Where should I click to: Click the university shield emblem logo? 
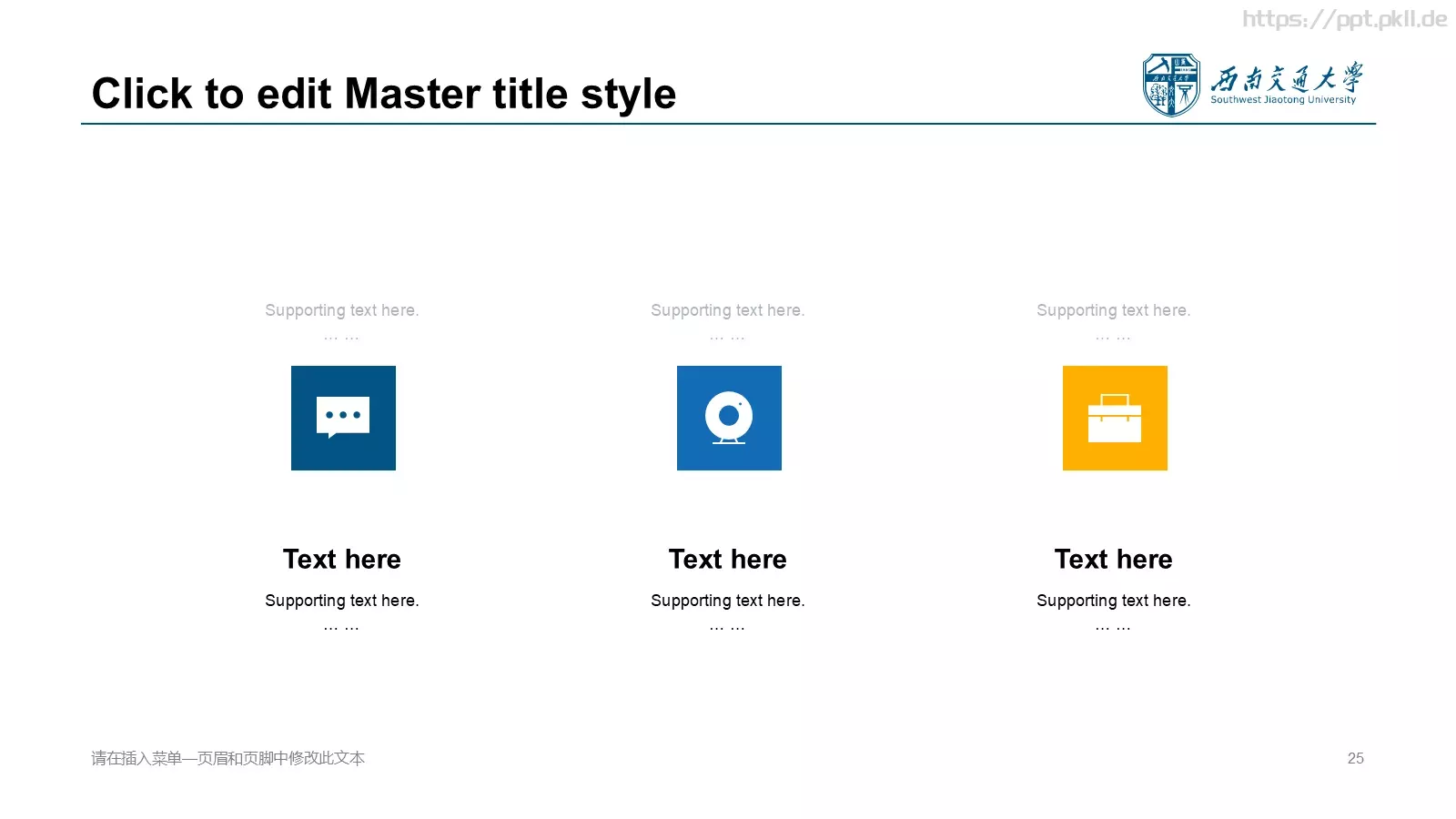1171,85
